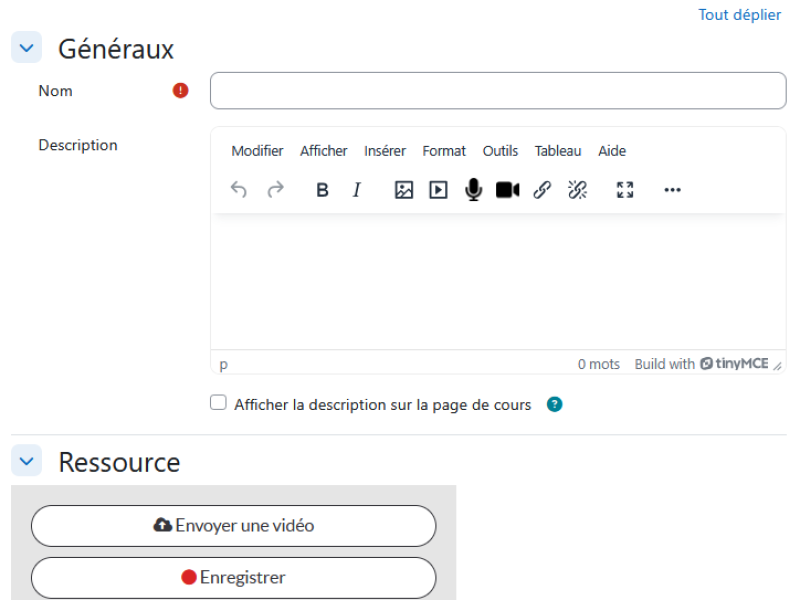Click the editor resize handle icon
The width and height of the screenshot is (800, 600).
tap(778, 365)
